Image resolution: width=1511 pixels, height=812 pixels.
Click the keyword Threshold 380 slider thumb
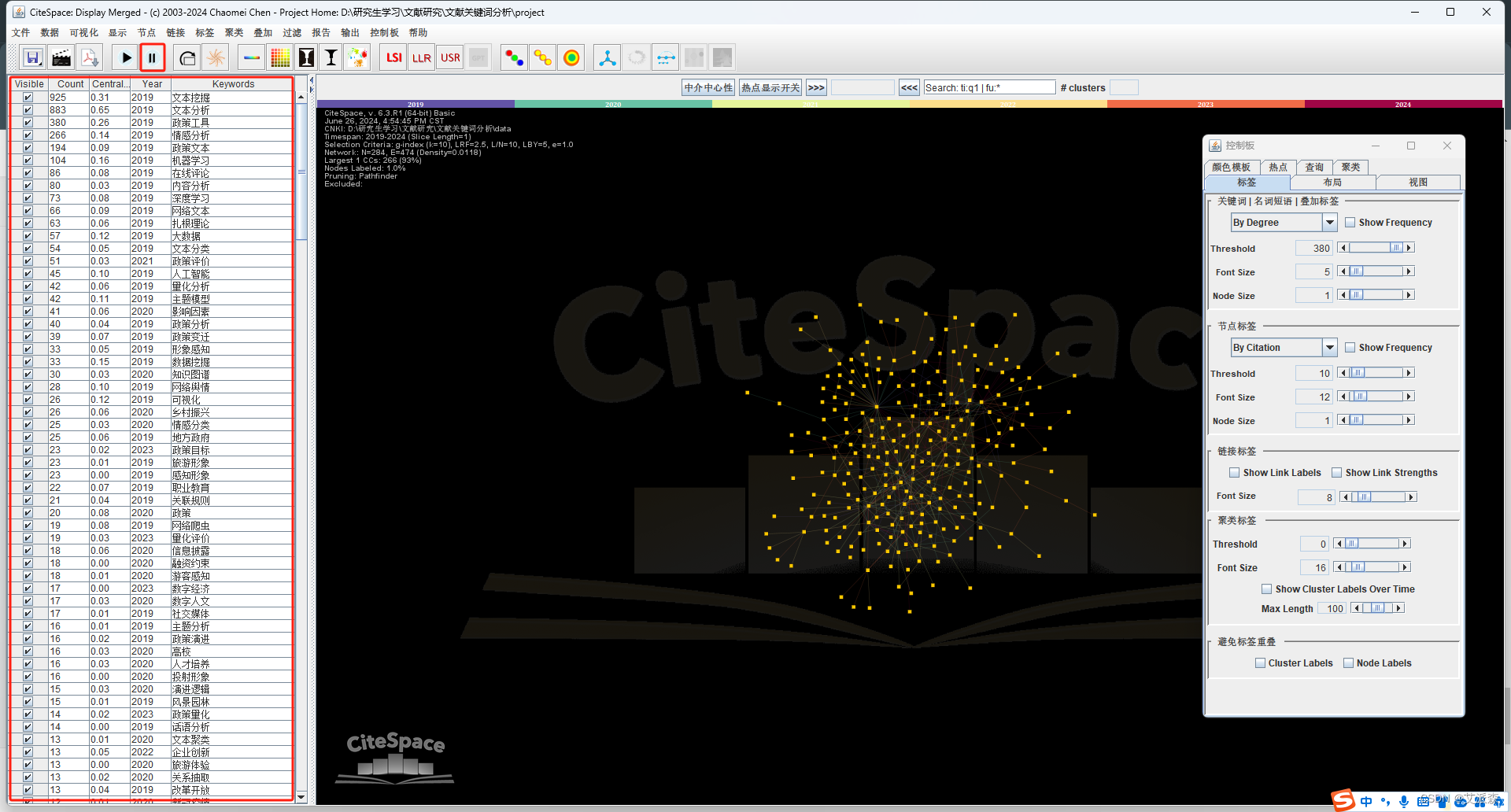[1395, 248]
